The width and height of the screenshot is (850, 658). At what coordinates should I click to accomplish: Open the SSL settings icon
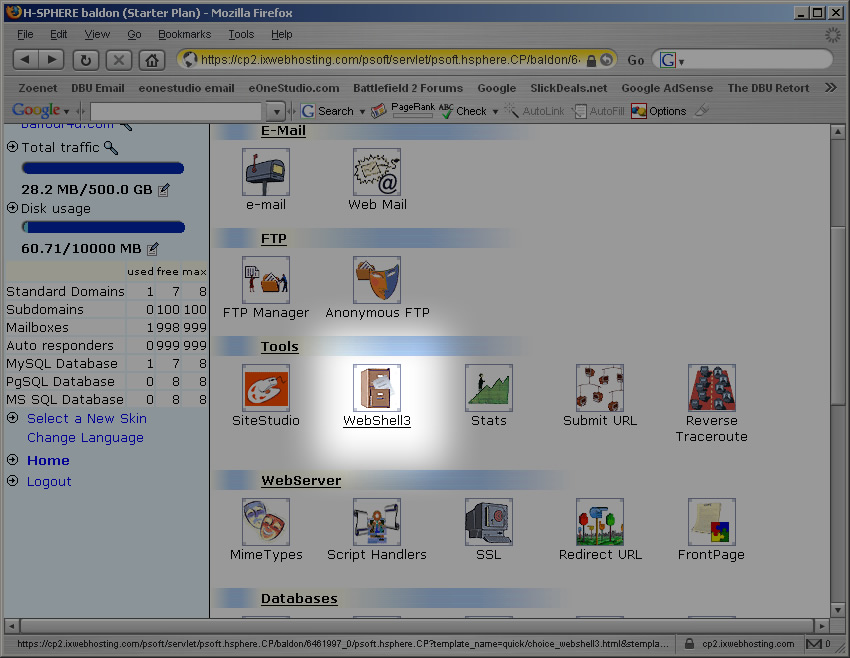point(489,522)
